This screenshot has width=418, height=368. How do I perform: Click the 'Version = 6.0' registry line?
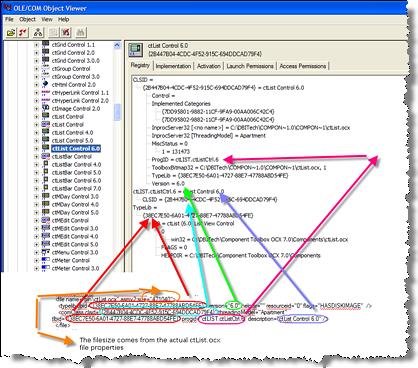(x=168, y=184)
